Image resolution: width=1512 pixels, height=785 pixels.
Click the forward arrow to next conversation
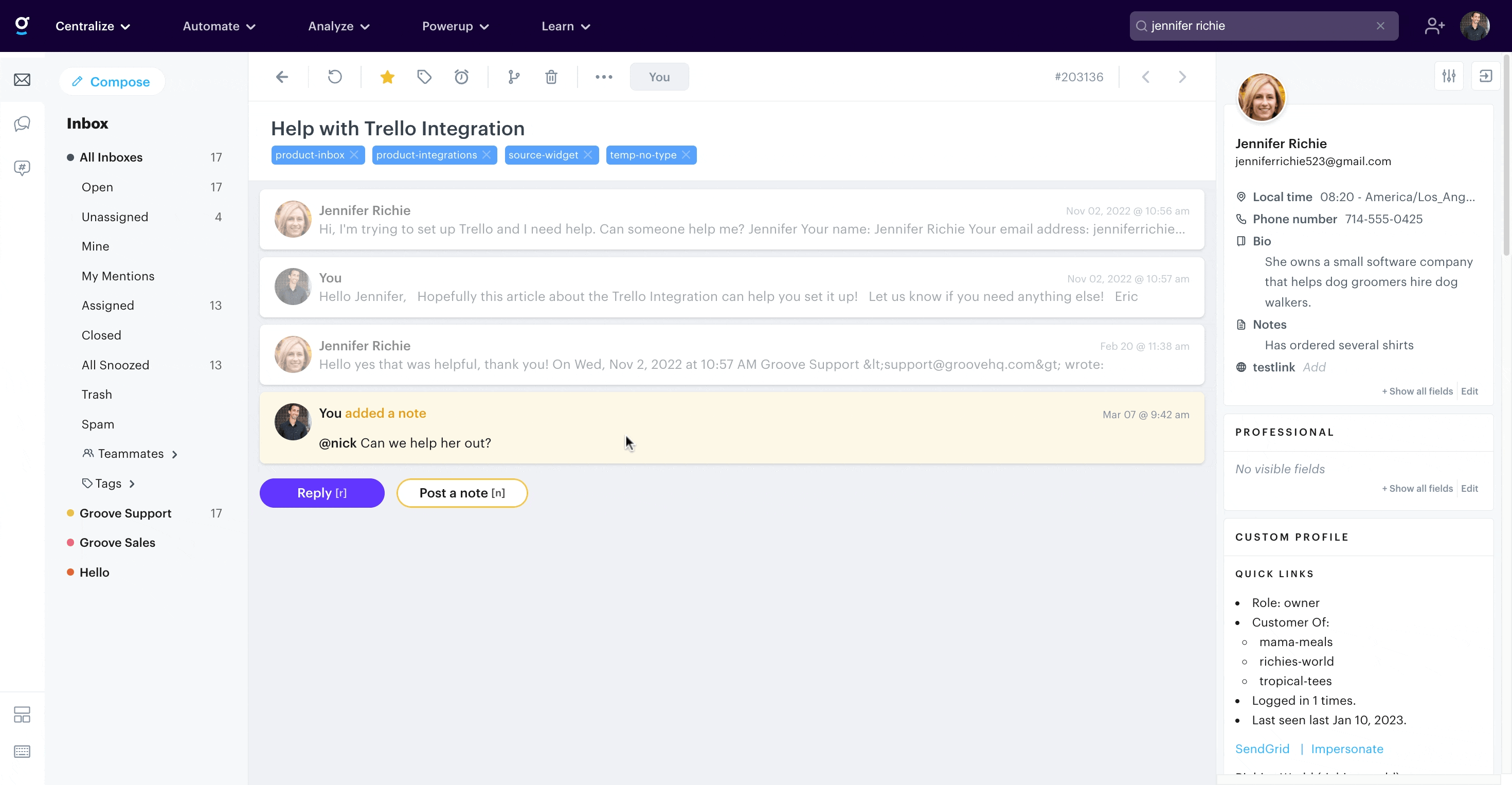click(x=1183, y=76)
